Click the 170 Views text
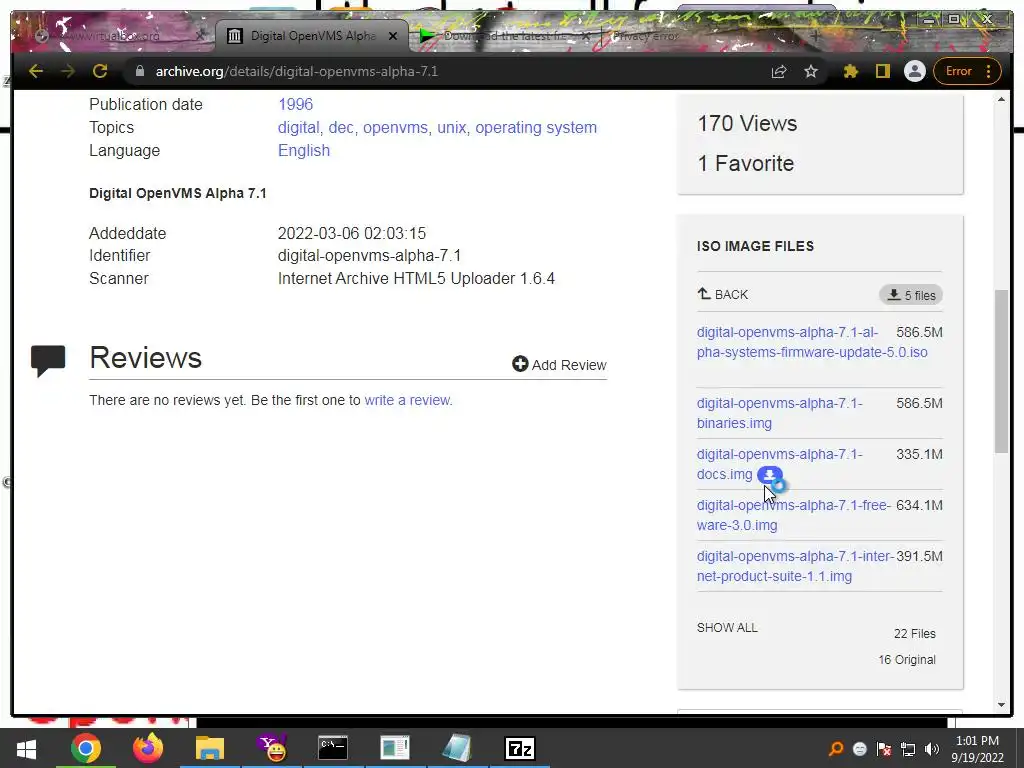Image resolution: width=1024 pixels, height=768 pixels. pos(747,123)
